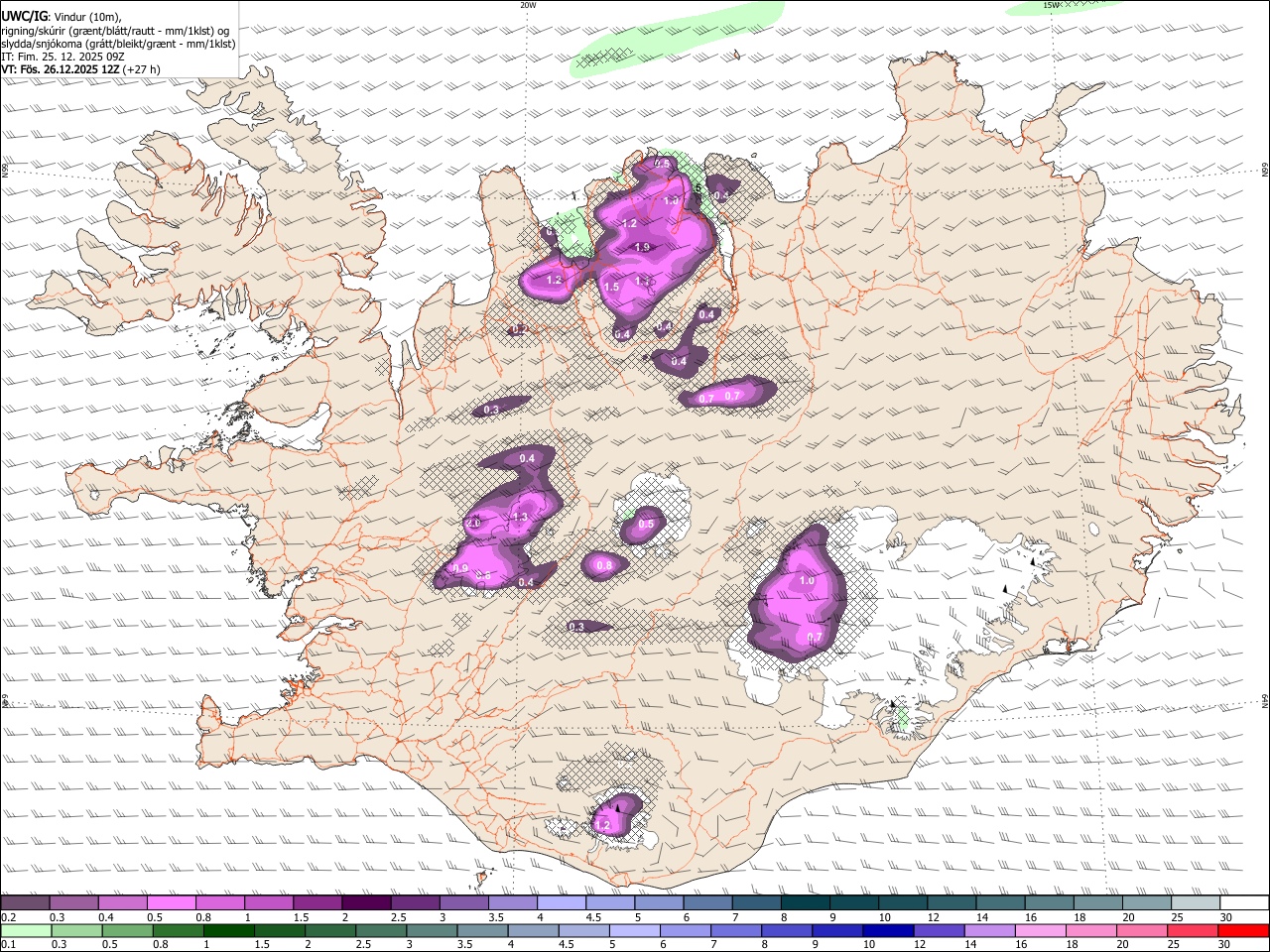Click the "0.9" snowfall value on the map
The width and height of the screenshot is (1270, 952).
point(460,568)
